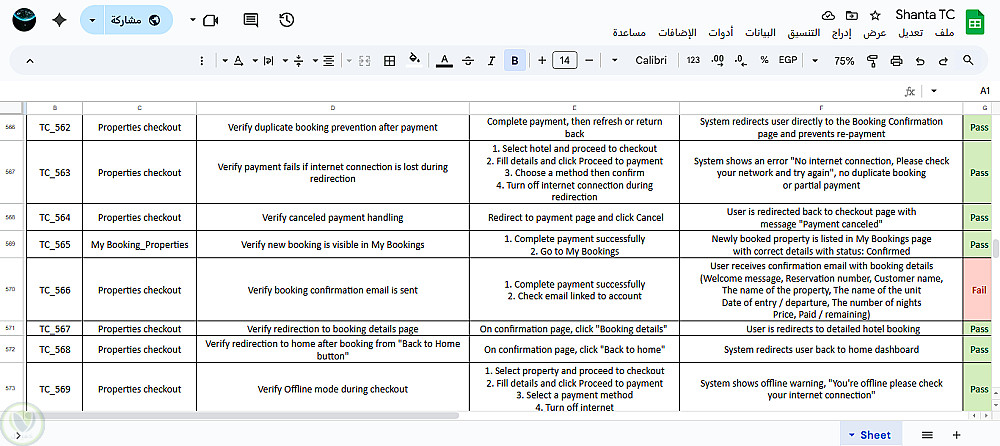The width and height of the screenshot is (1000, 446).
Task: Open the Gemini sparkle assistant
Action: pyautogui.click(x=59, y=20)
